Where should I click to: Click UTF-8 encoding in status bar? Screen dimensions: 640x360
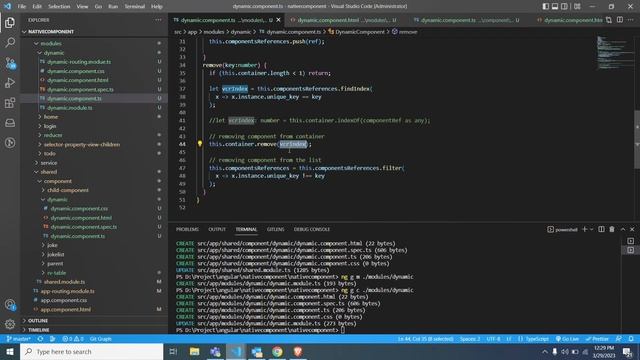click(x=493, y=339)
